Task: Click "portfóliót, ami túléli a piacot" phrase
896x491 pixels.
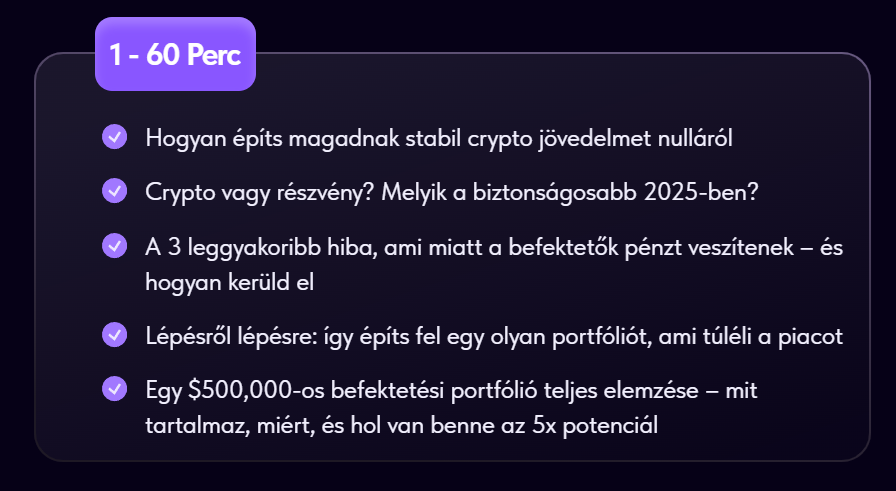Action: click(x=697, y=336)
